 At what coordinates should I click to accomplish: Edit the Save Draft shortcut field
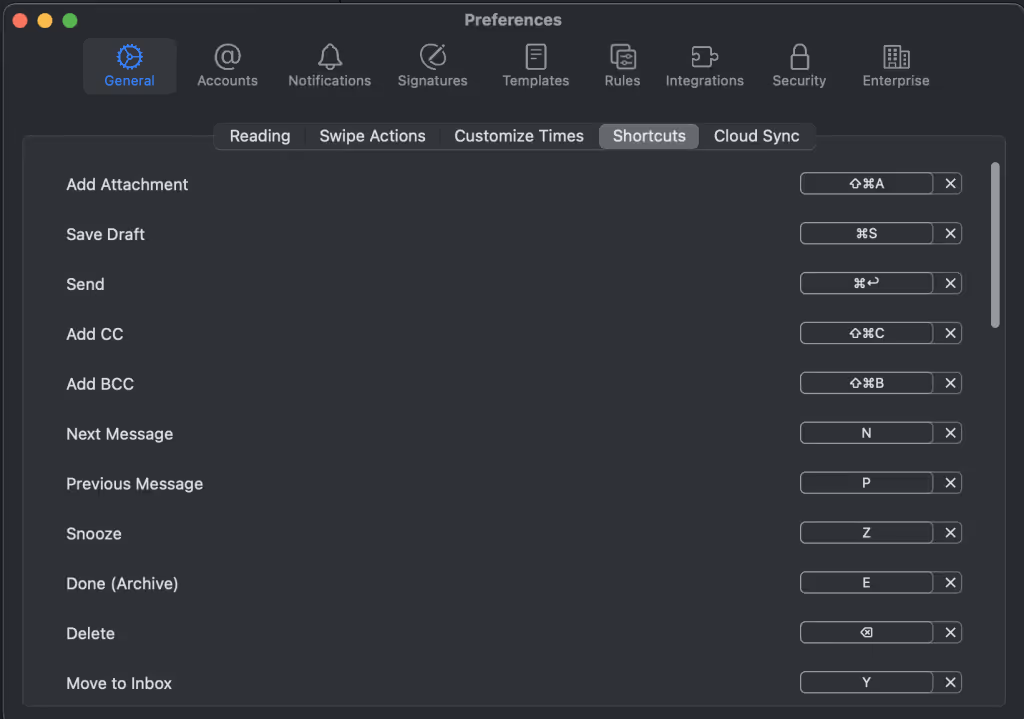(x=867, y=233)
